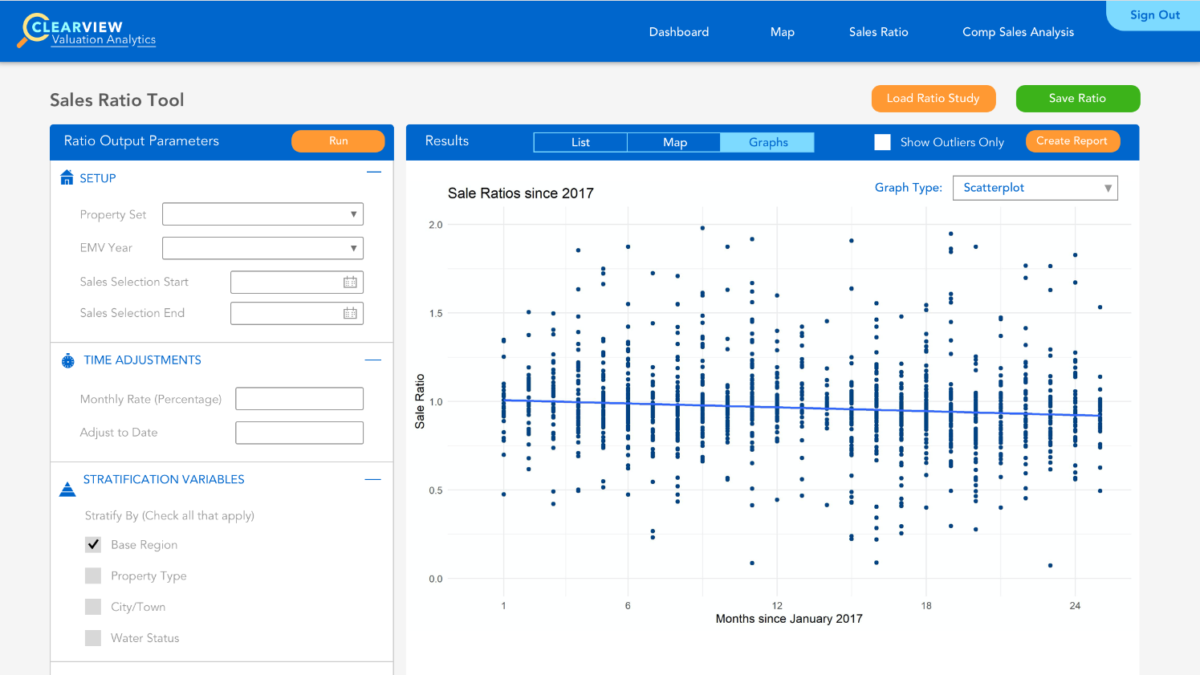This screenshot has width=1200, height=675.
Task: Click the Time Adjustments stopwatch icon
Action: [67, 360]
